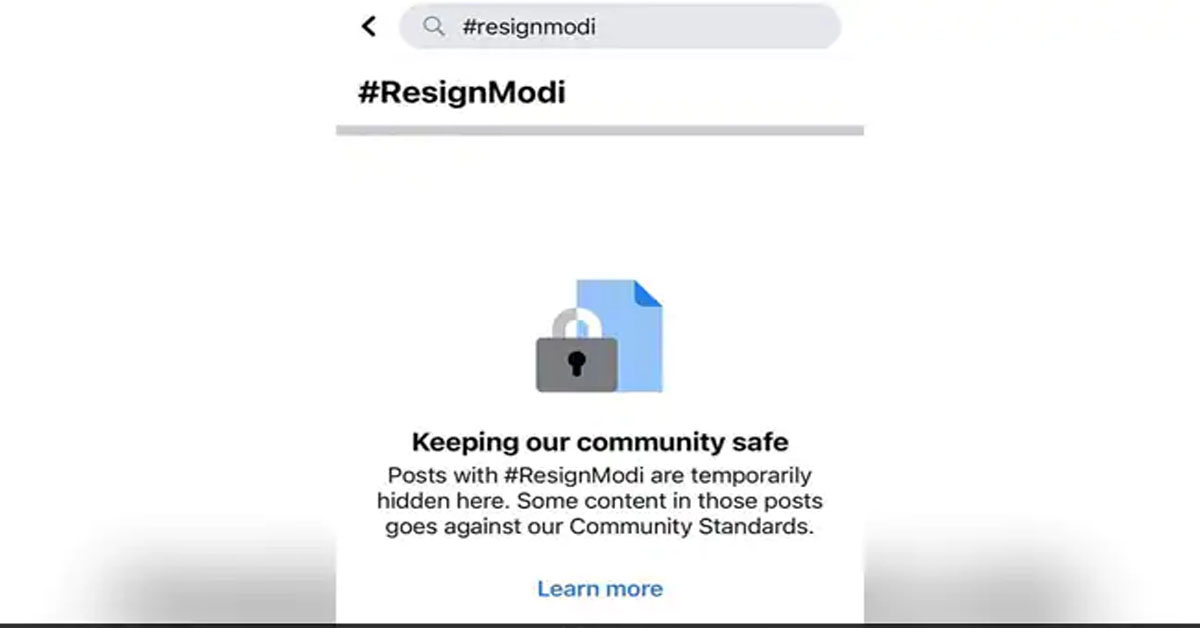The width and height of the screenshot is (1200, 628).
Task: Select the #ResignModi page heading
Action: [461, 93]
